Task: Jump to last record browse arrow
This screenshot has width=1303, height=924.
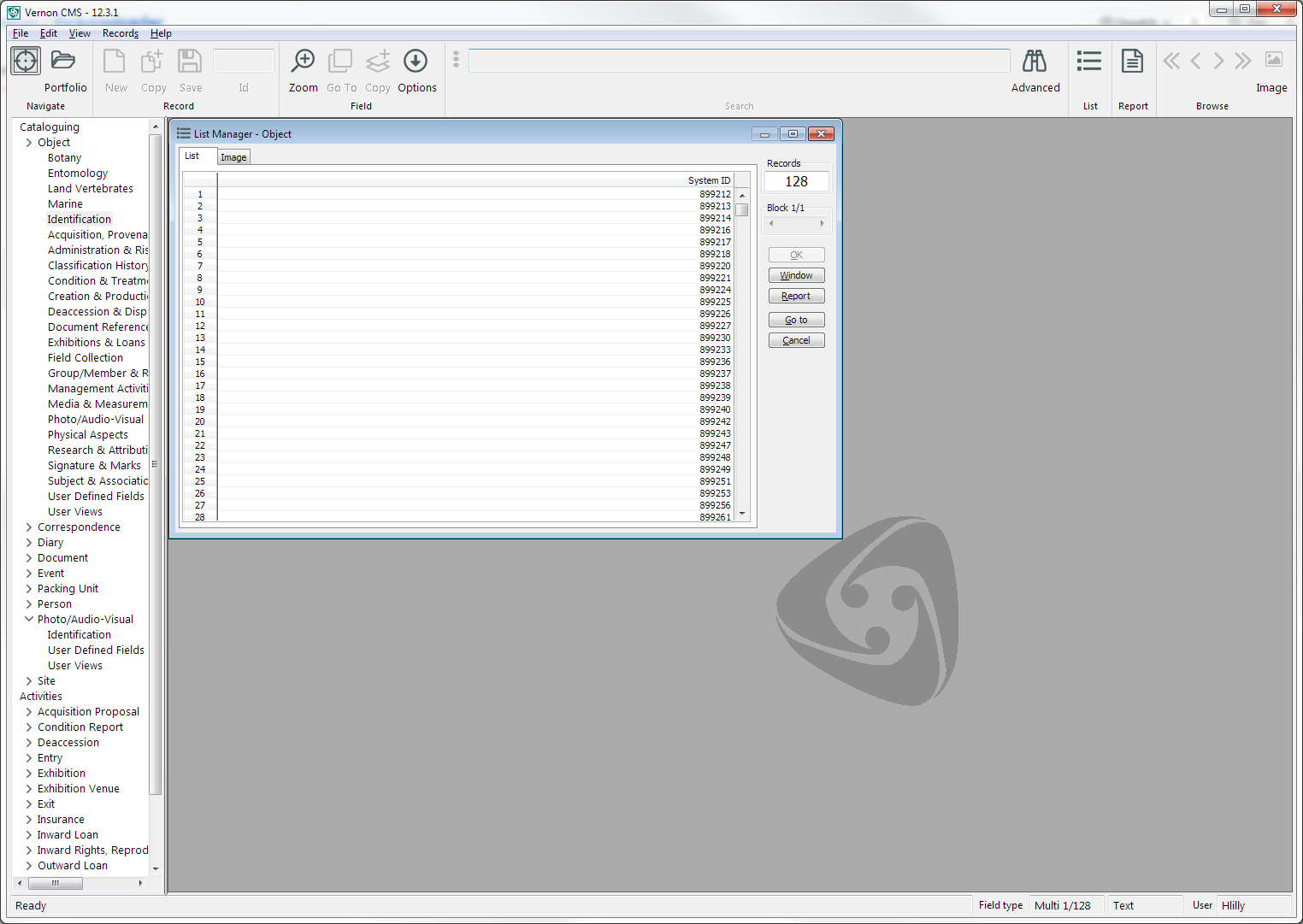Action: pos(1243,61)
